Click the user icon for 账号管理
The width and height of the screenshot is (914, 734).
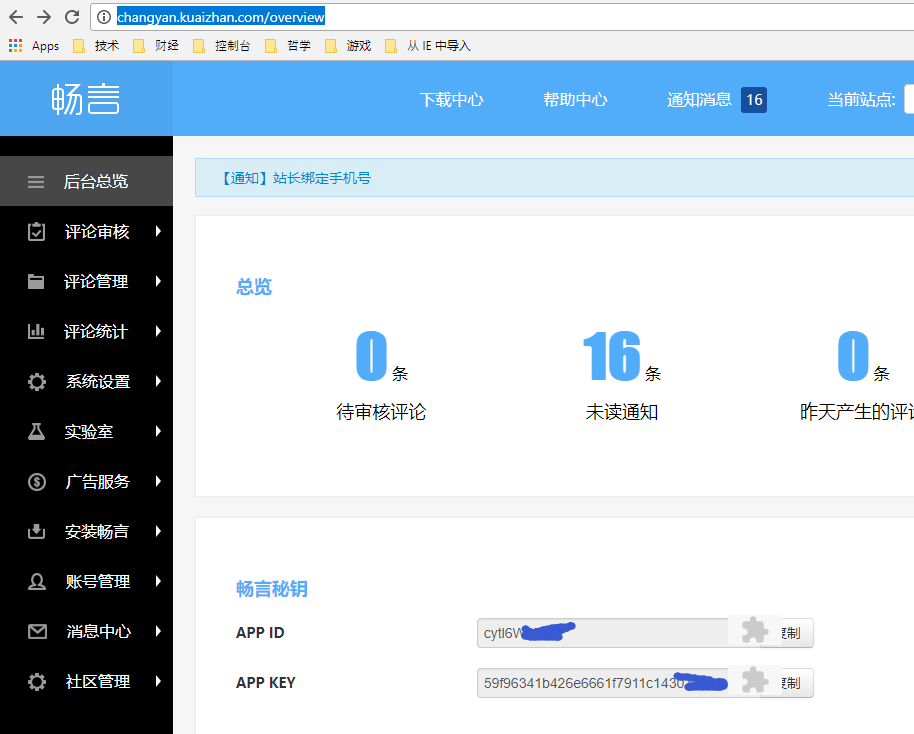coord(37,581)
